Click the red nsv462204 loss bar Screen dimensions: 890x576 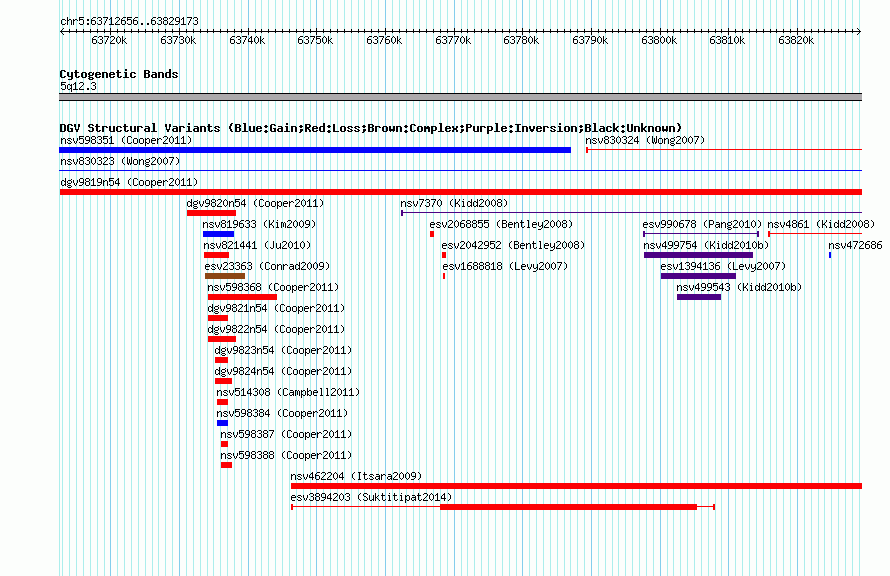pyautogui.click(x=576, y=486)
